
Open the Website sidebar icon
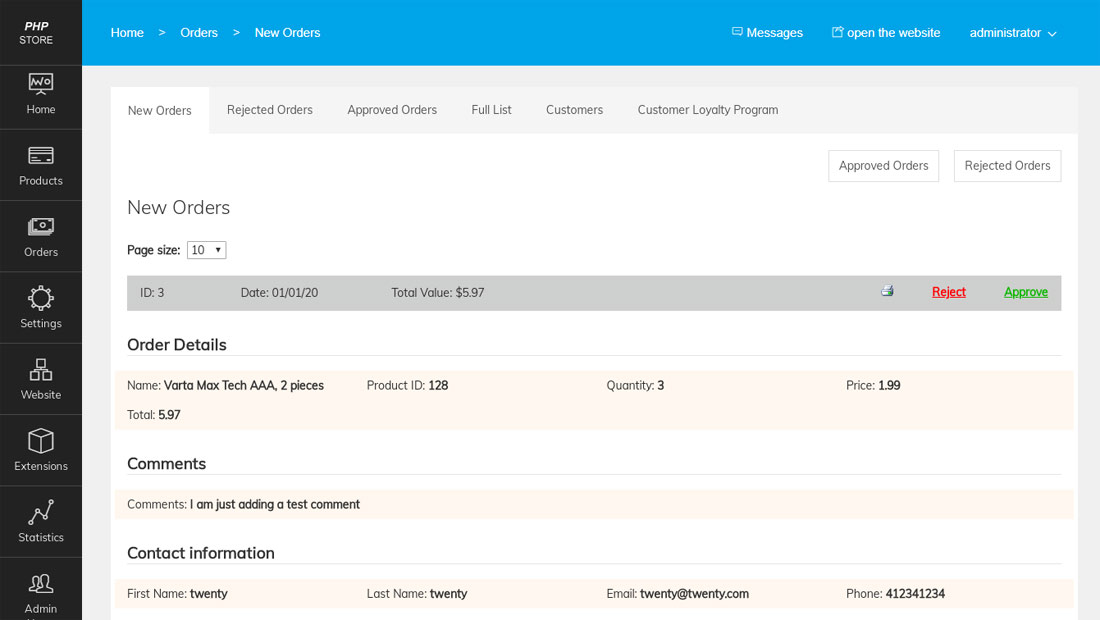(41, 370)
